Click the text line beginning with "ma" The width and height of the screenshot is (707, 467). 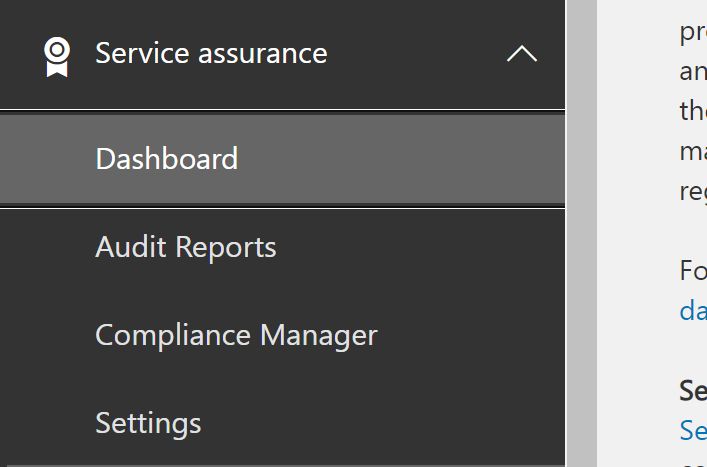point(693,151)
